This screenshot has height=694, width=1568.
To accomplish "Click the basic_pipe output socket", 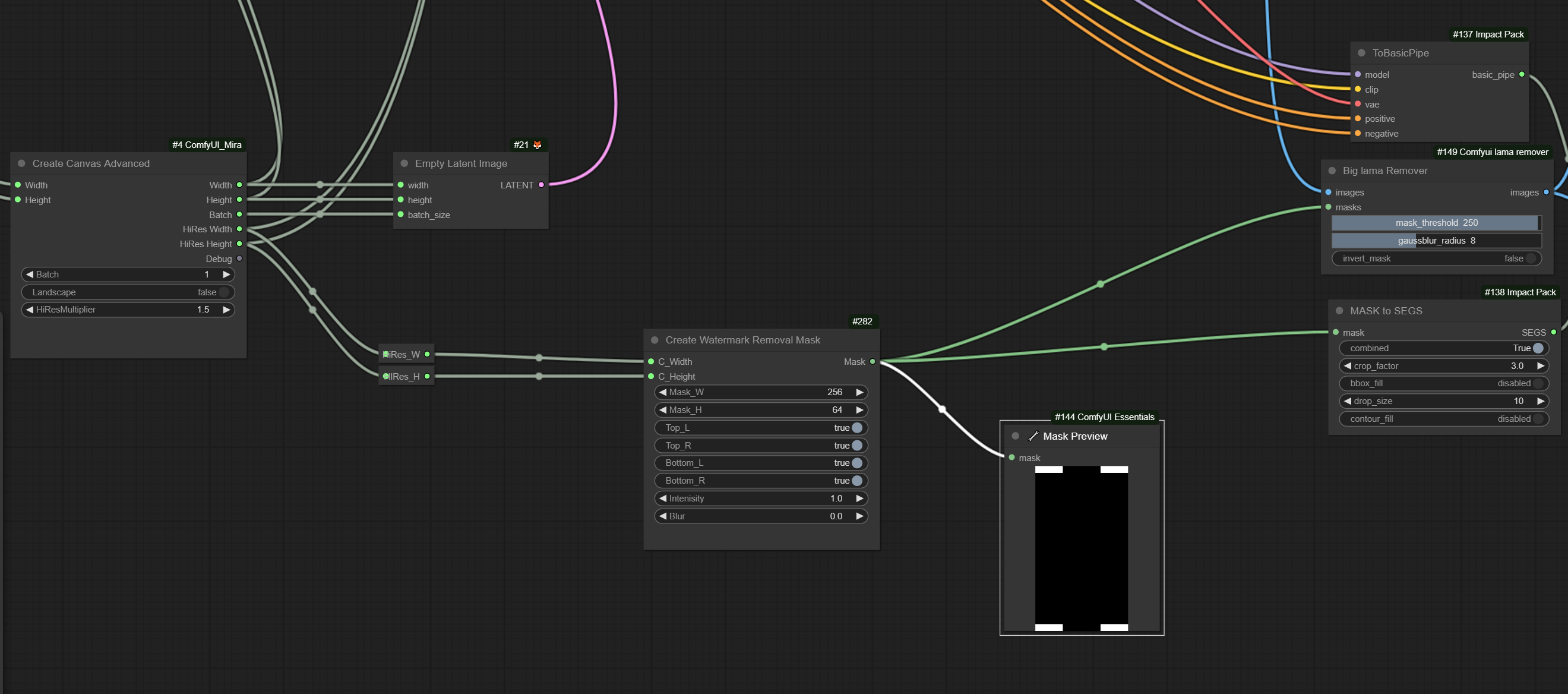I will (1522, 74).
